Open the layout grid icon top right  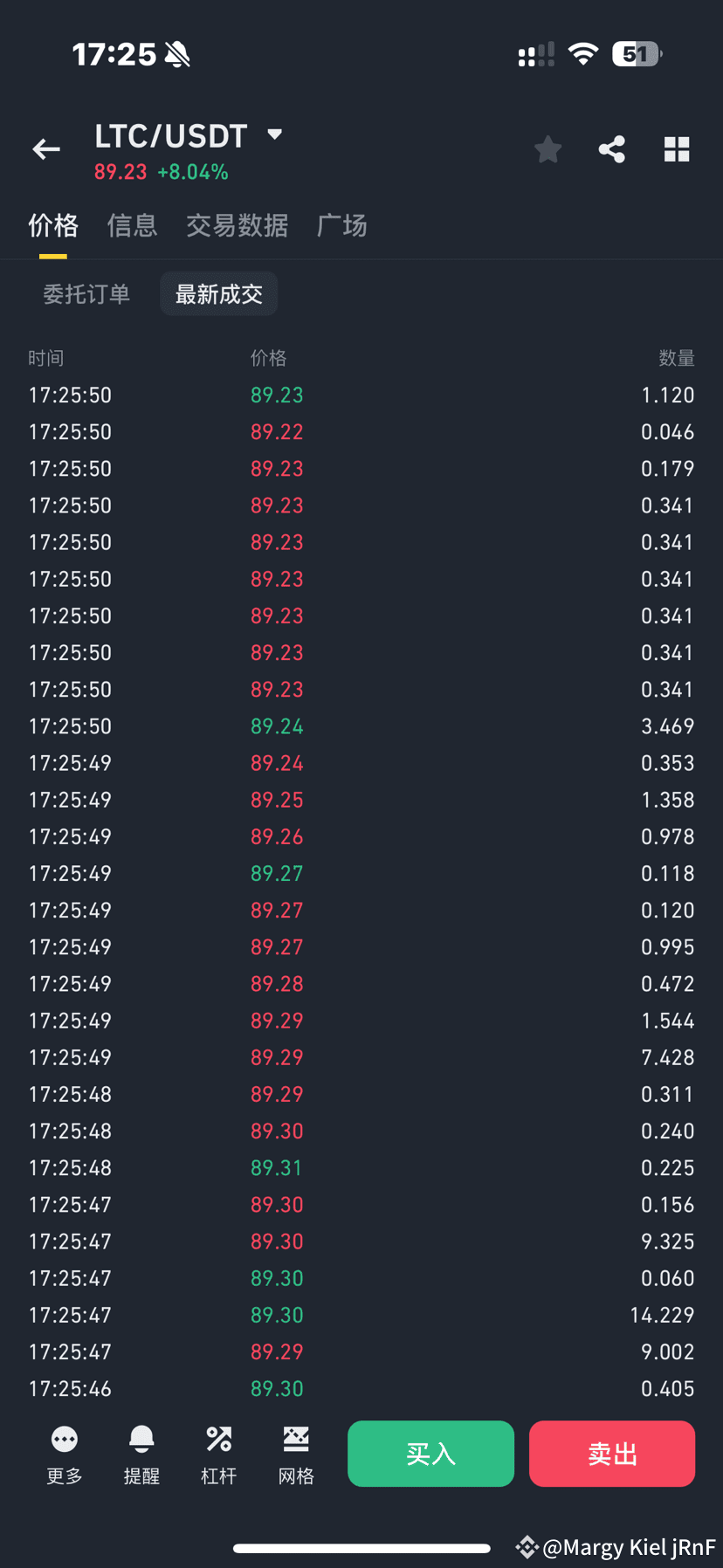click(x=677, y=148)
